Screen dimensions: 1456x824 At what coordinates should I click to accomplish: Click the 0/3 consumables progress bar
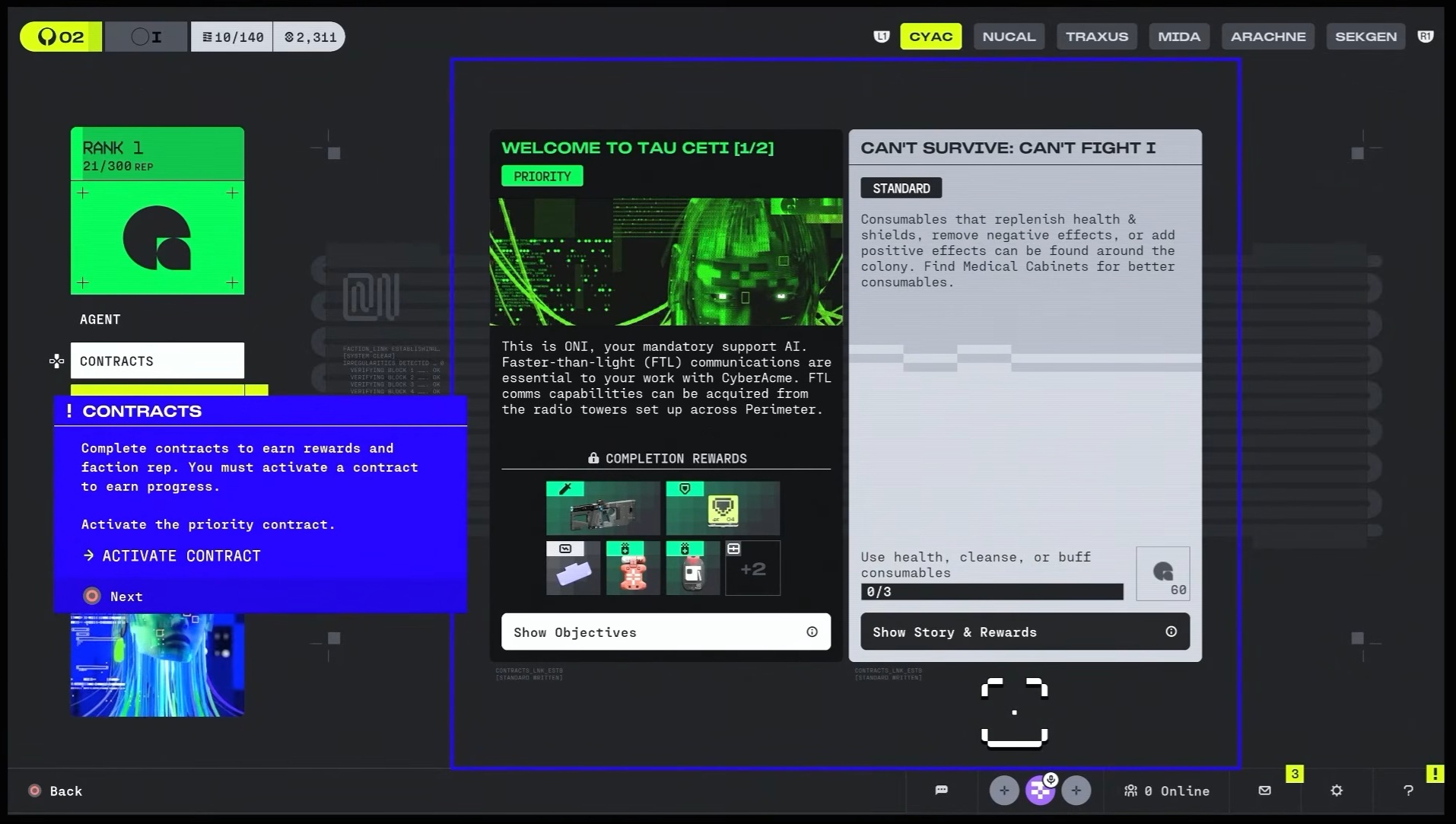click(x=992, y=591)
